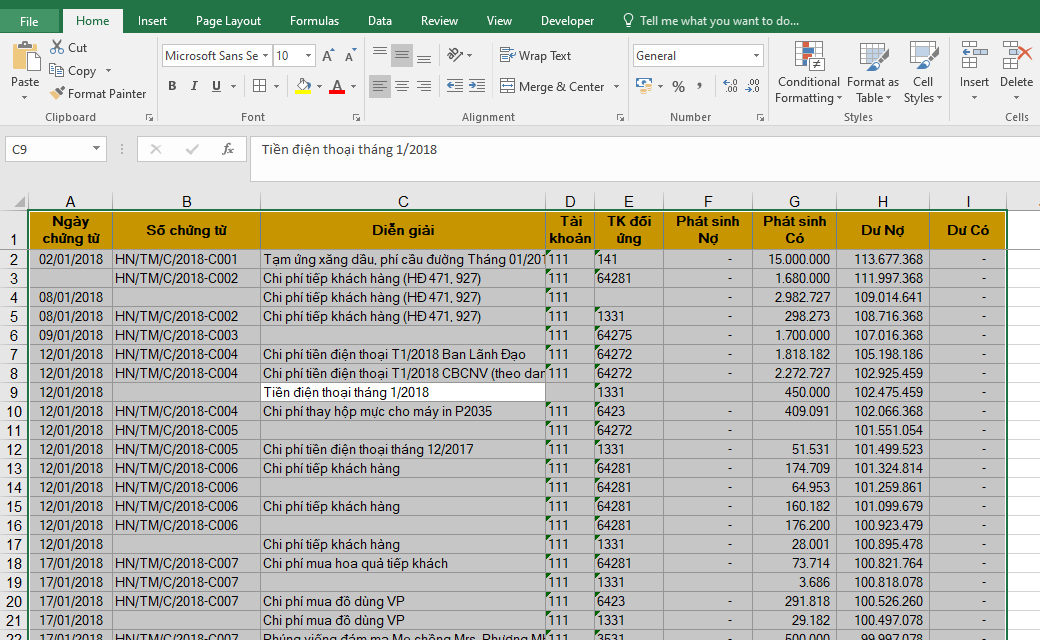The image size is (1040, 640).
Task: Click the Insert Function fx icon
Action: (x=228, y=149)
